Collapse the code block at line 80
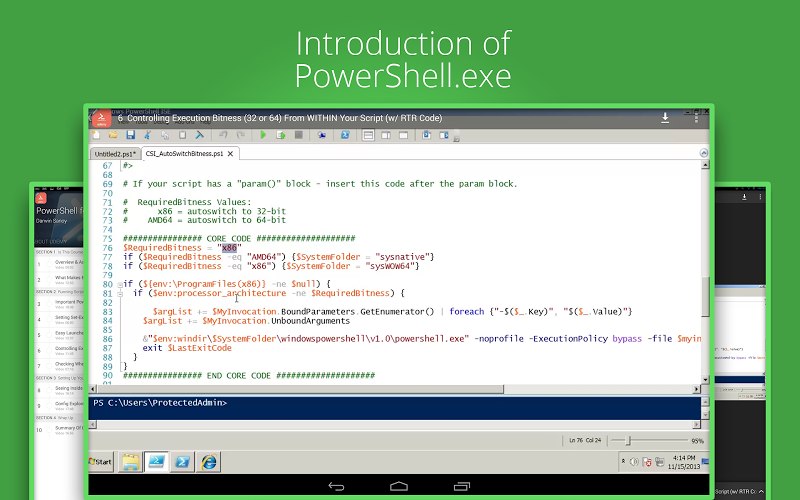Screen dimensions: 800x500 pyautogui.click(x=120, y=285)
